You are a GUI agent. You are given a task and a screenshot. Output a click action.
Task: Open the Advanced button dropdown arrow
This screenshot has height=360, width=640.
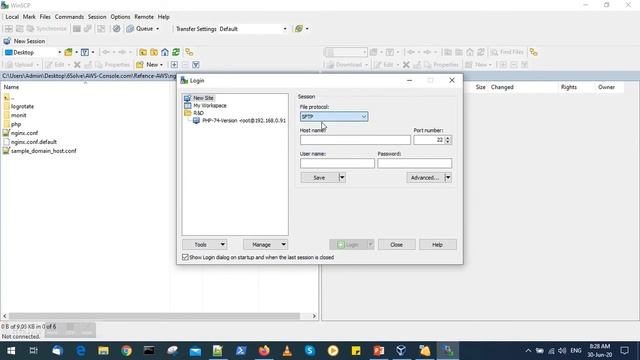[x=448, y=178]
